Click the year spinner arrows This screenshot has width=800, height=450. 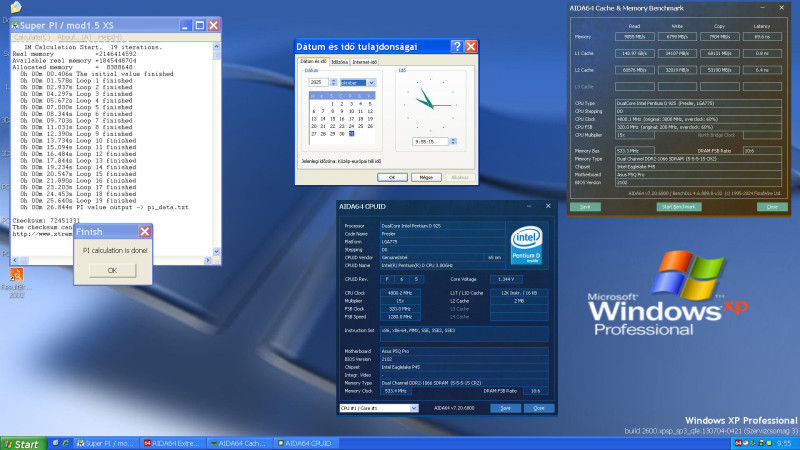pos(334,82)
